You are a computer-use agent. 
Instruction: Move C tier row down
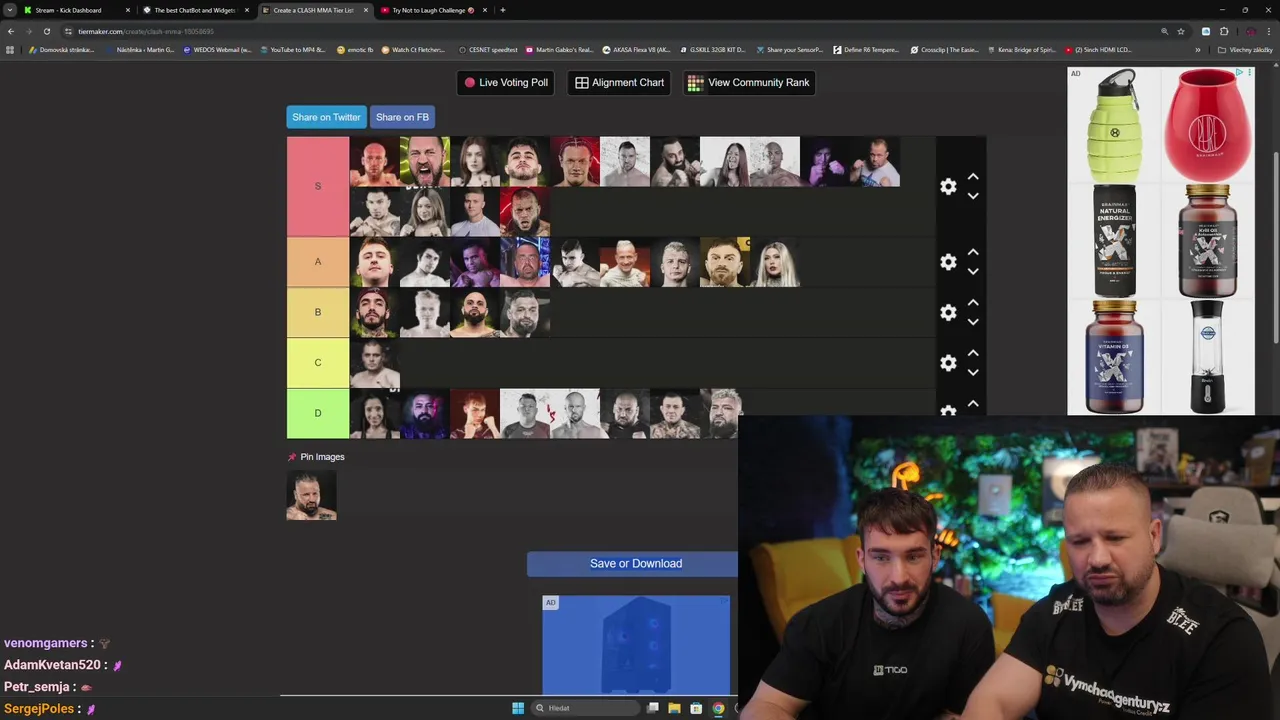(973, 372)
